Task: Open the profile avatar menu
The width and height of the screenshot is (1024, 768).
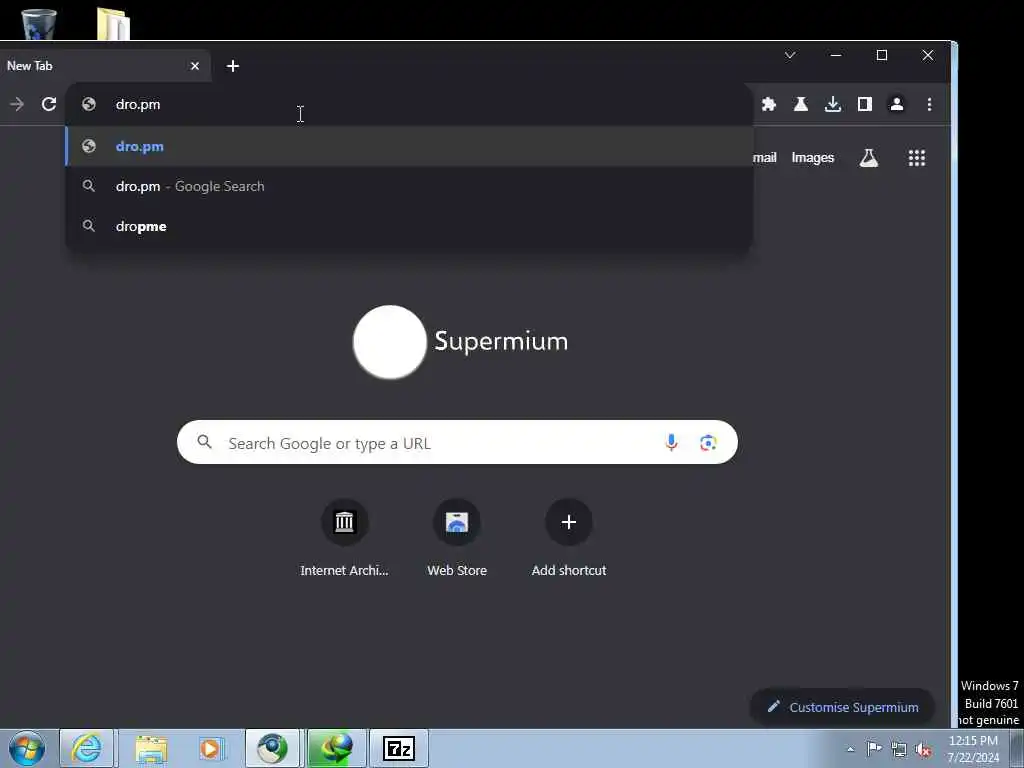Action: pyautogui.click(x=897, y=104)
